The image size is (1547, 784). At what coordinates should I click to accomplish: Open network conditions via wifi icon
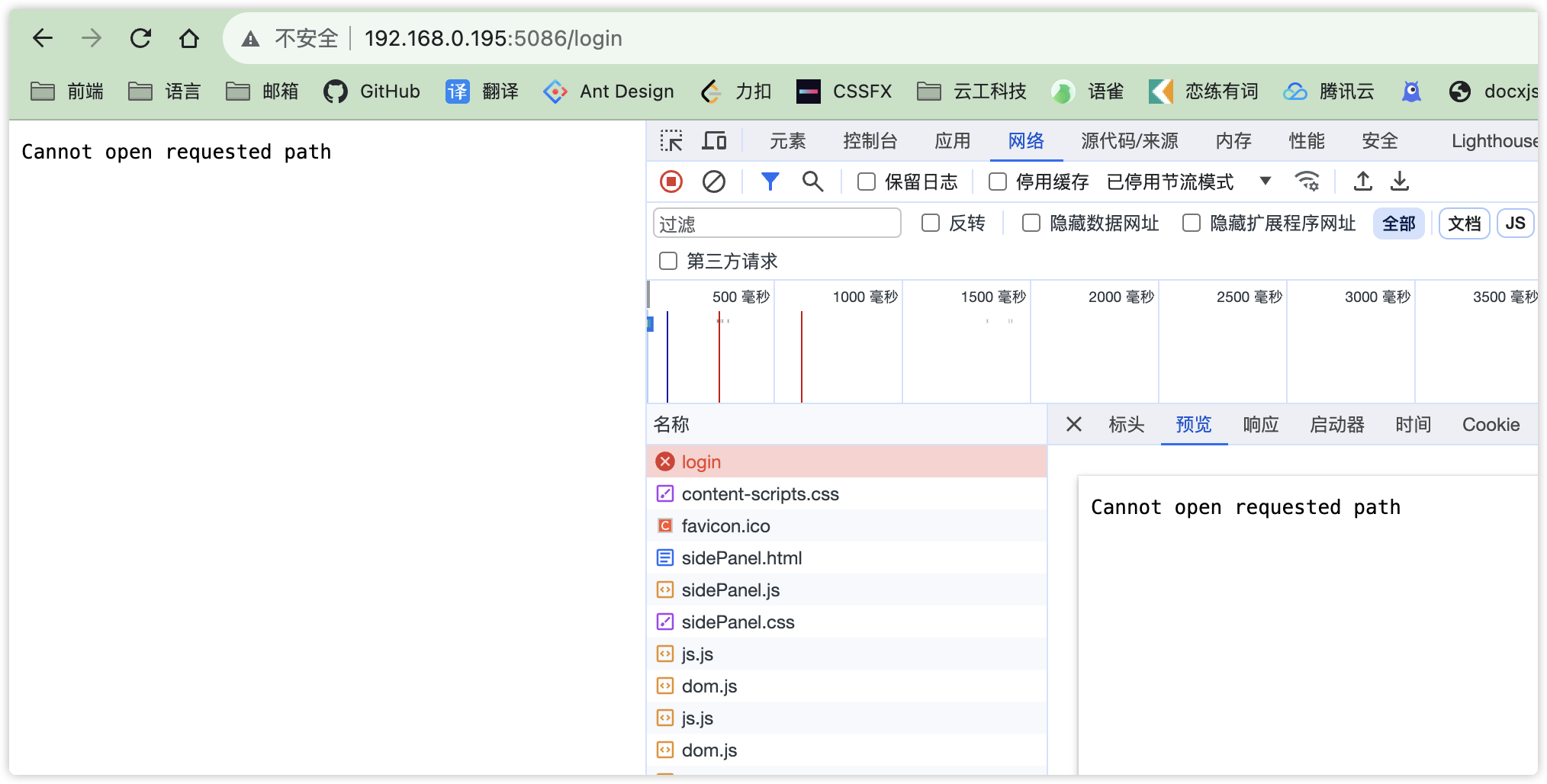coord(1307,182)
